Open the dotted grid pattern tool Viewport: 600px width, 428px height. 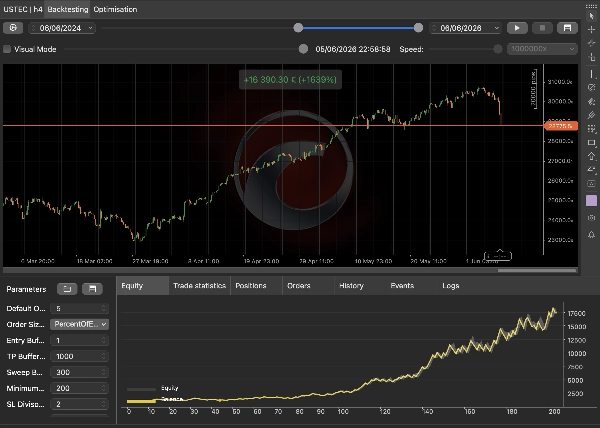(592, 129)
